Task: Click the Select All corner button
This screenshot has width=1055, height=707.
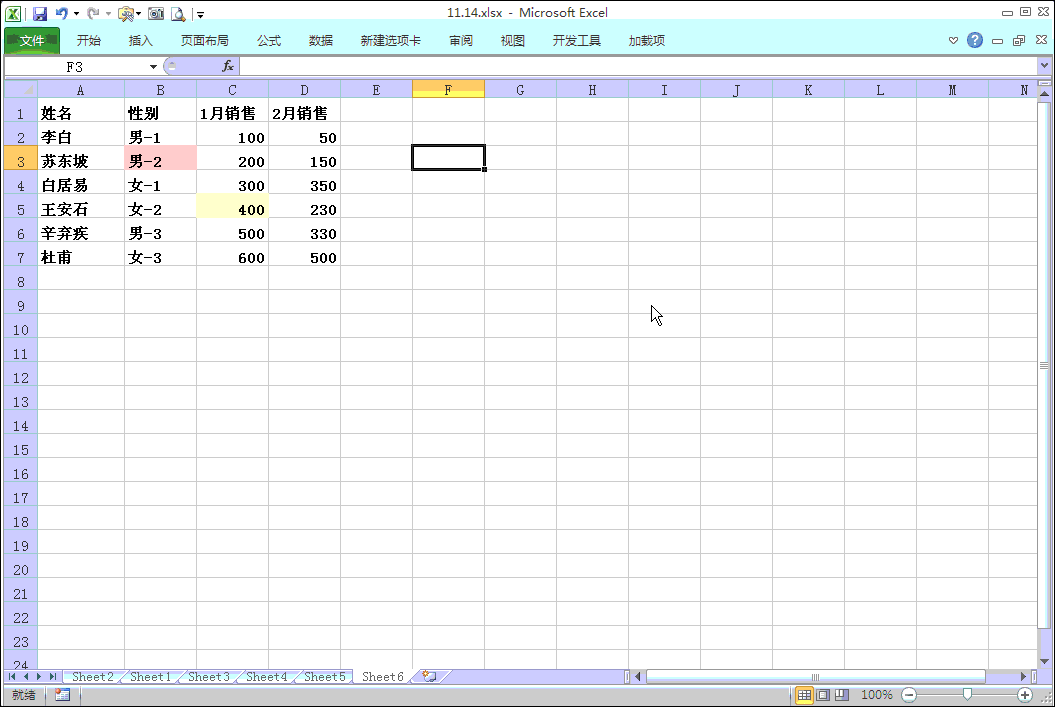Action: [21, 89]
